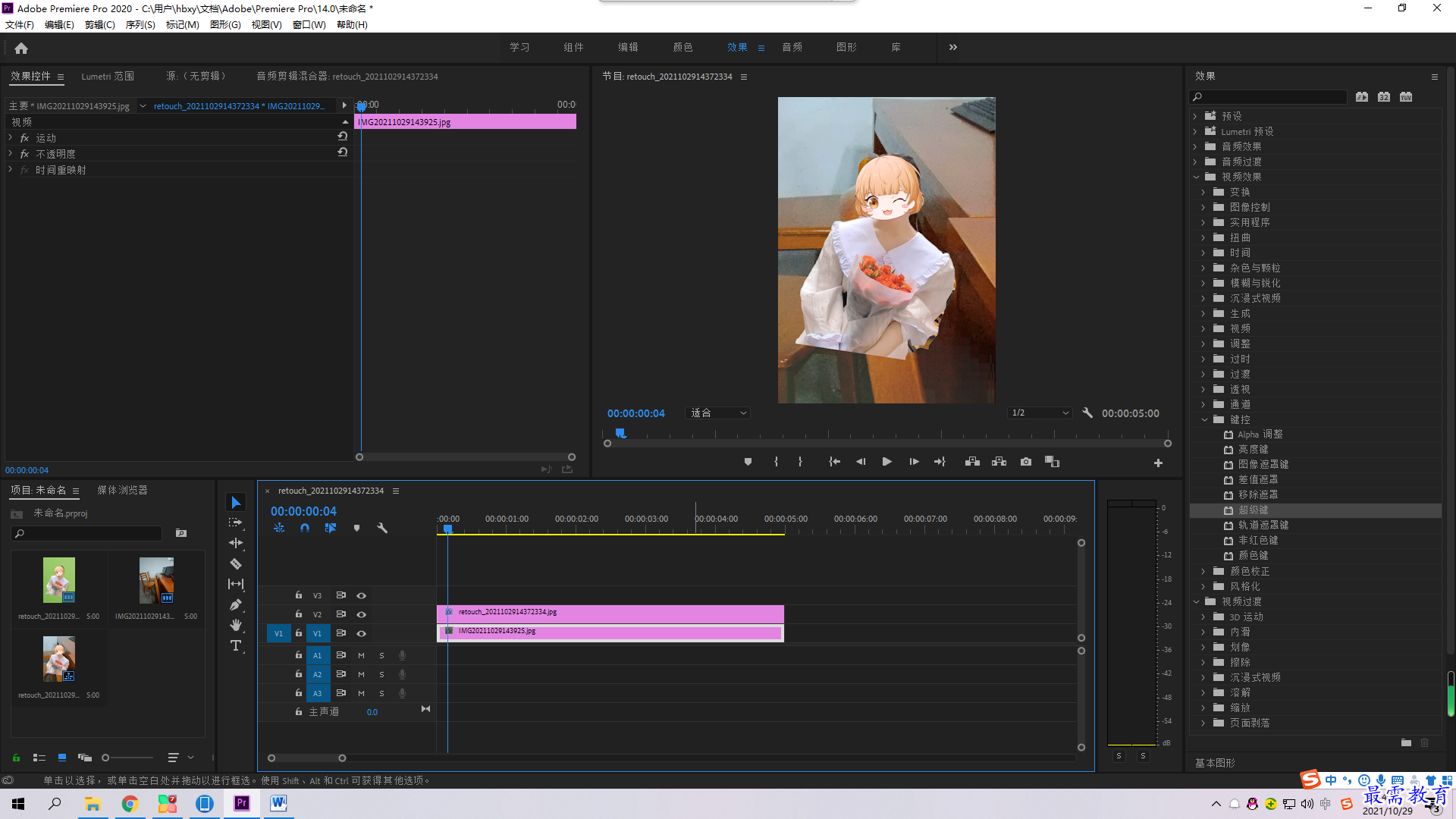Open the Media Browser tab
Image resolution: width=1456 pixels, height=819 pixels.
[122, 491]
